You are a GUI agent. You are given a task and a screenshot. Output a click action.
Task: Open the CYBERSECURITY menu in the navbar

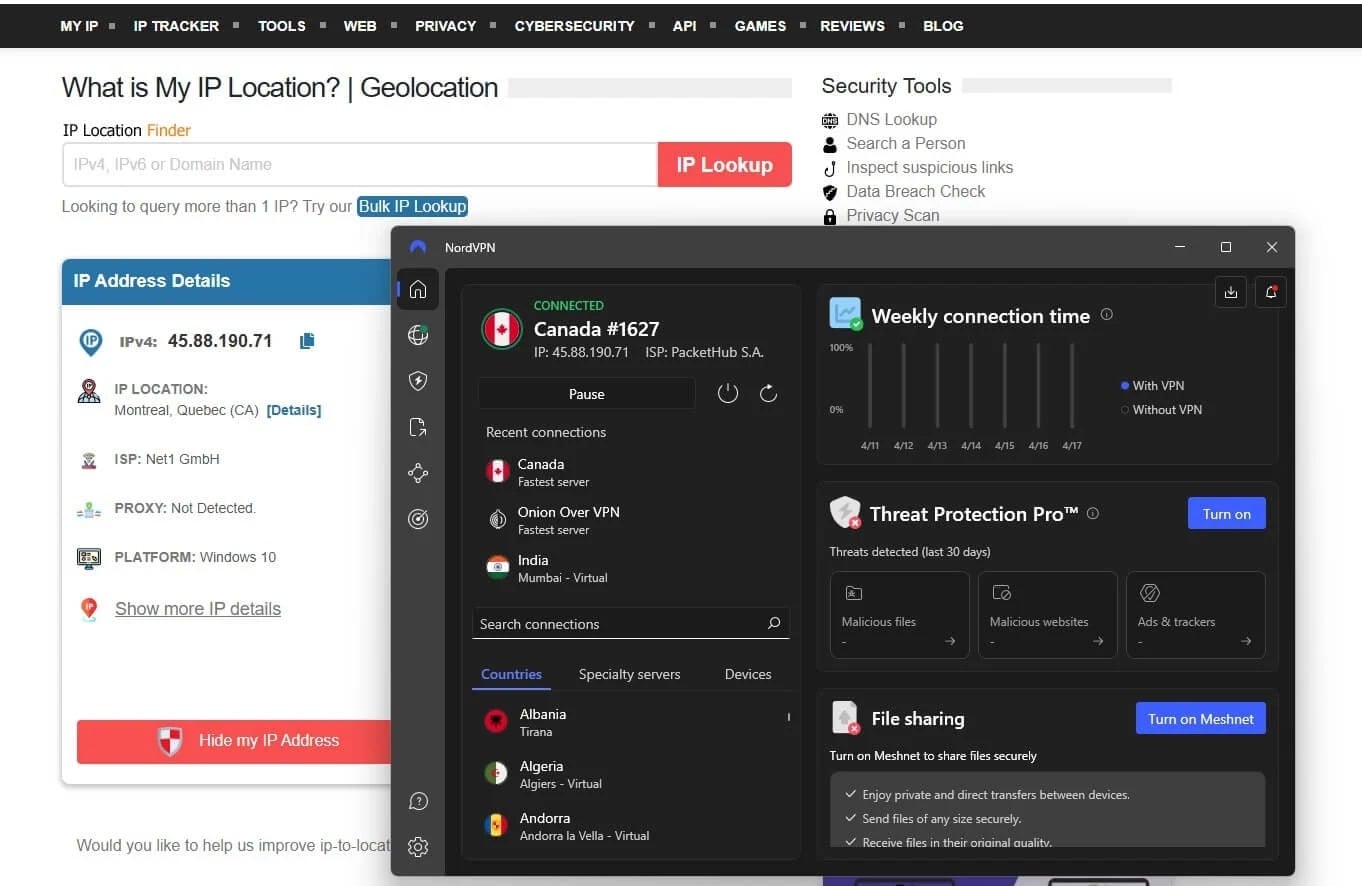574,26
